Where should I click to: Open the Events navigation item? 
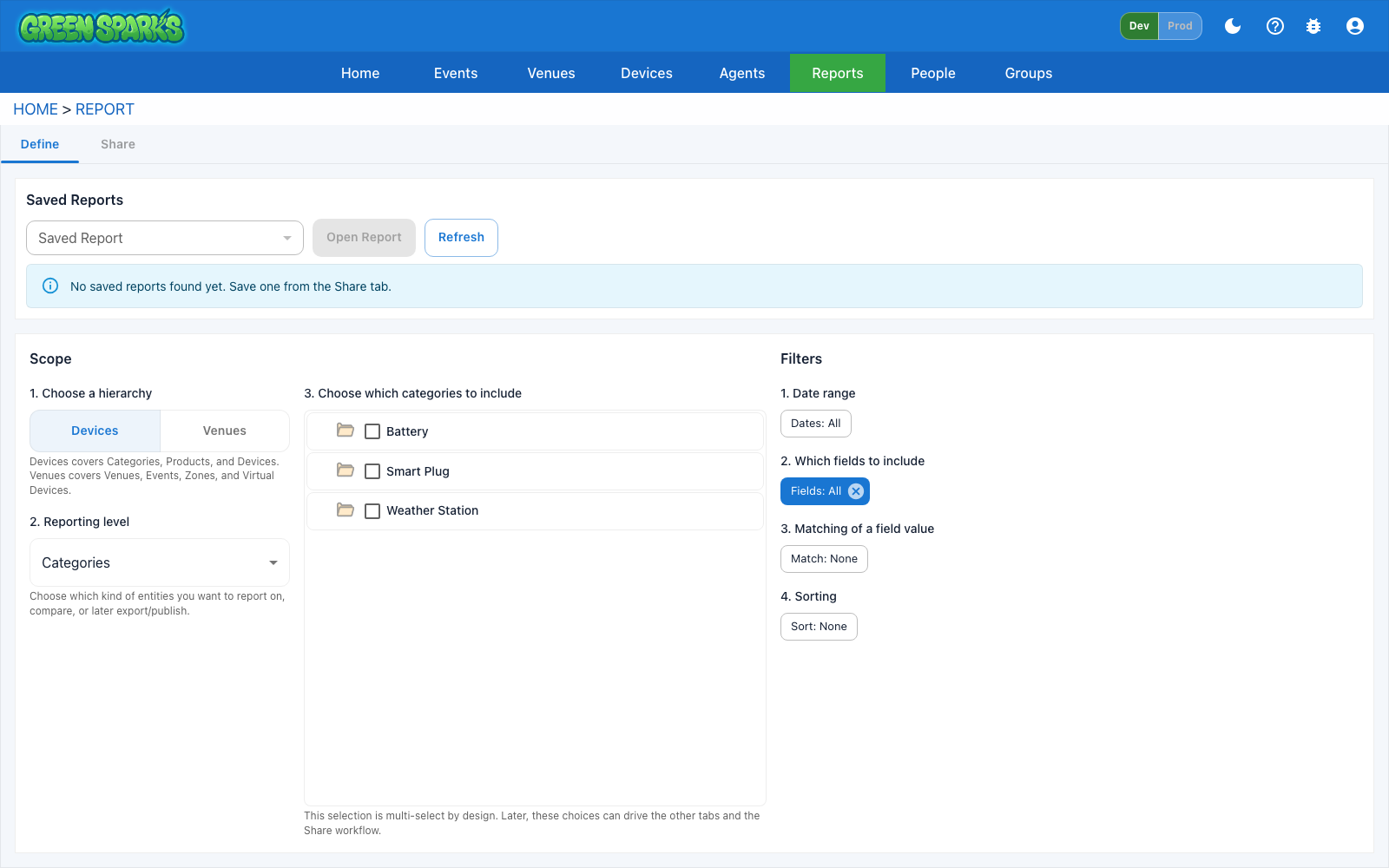tap(456, 73)
